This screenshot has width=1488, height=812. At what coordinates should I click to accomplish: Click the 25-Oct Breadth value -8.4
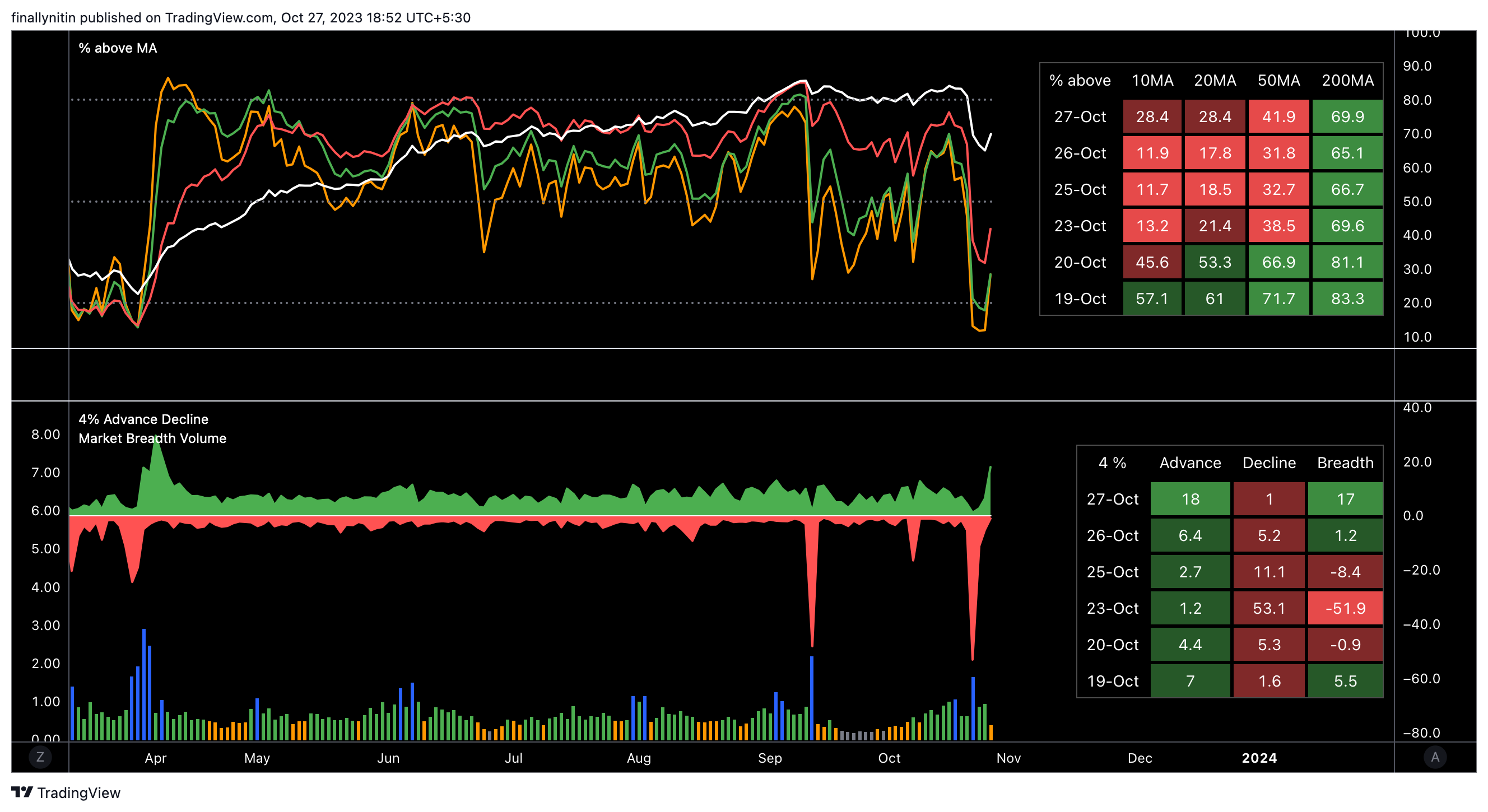click(1345, 572)
